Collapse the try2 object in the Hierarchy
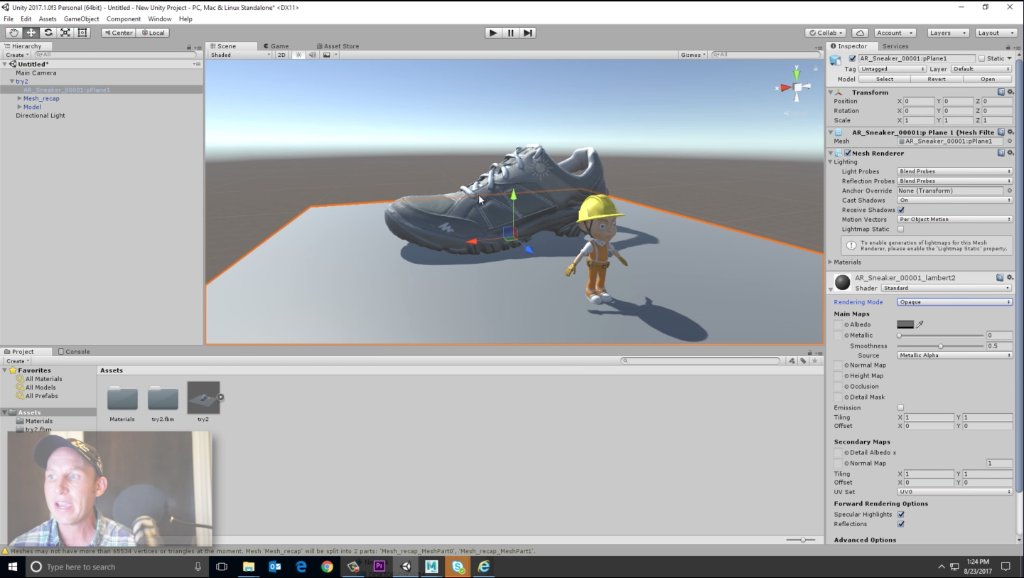 click(x=12, y=83)
